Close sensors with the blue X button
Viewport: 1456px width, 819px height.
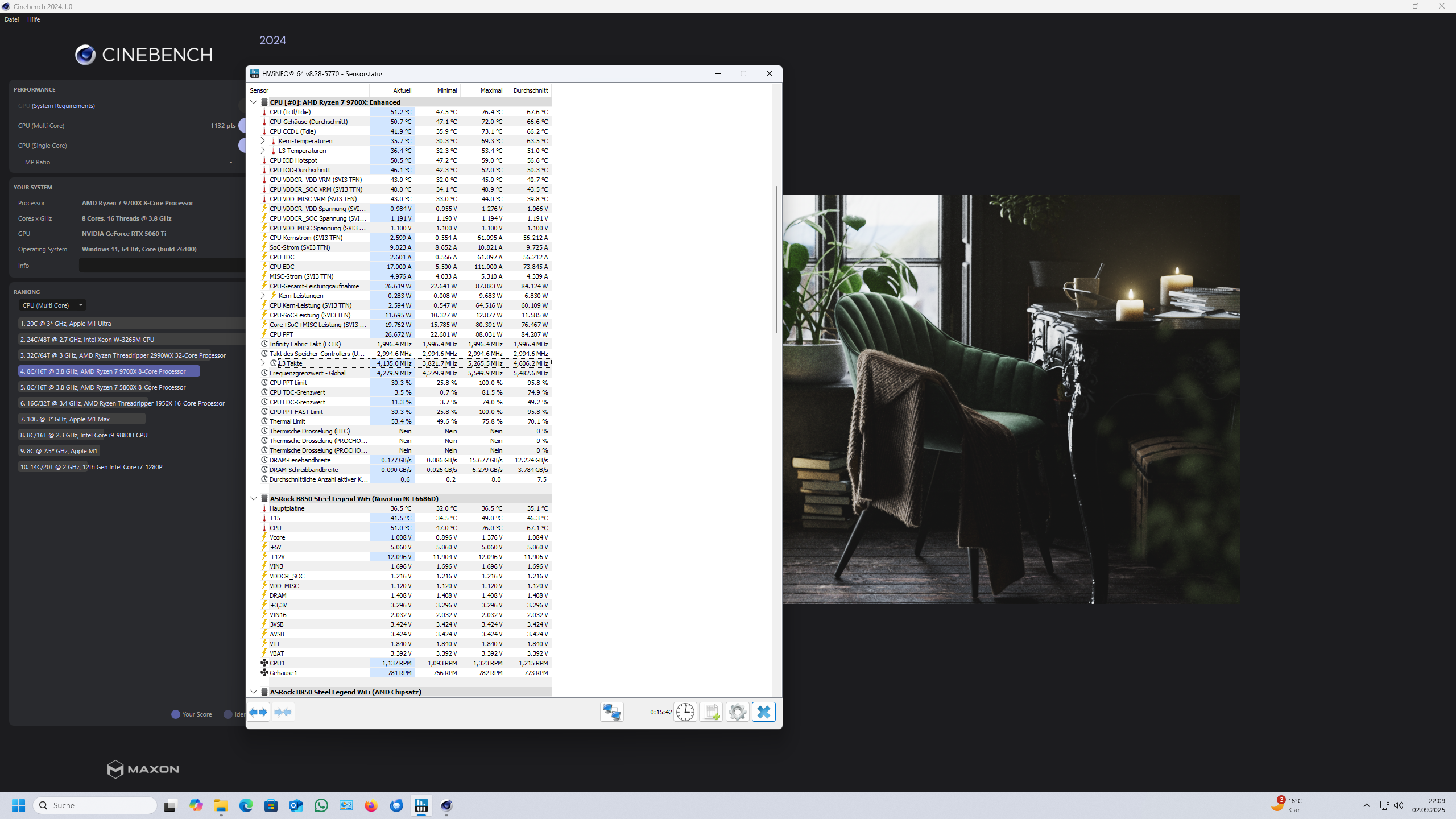[x=763, y=712]
